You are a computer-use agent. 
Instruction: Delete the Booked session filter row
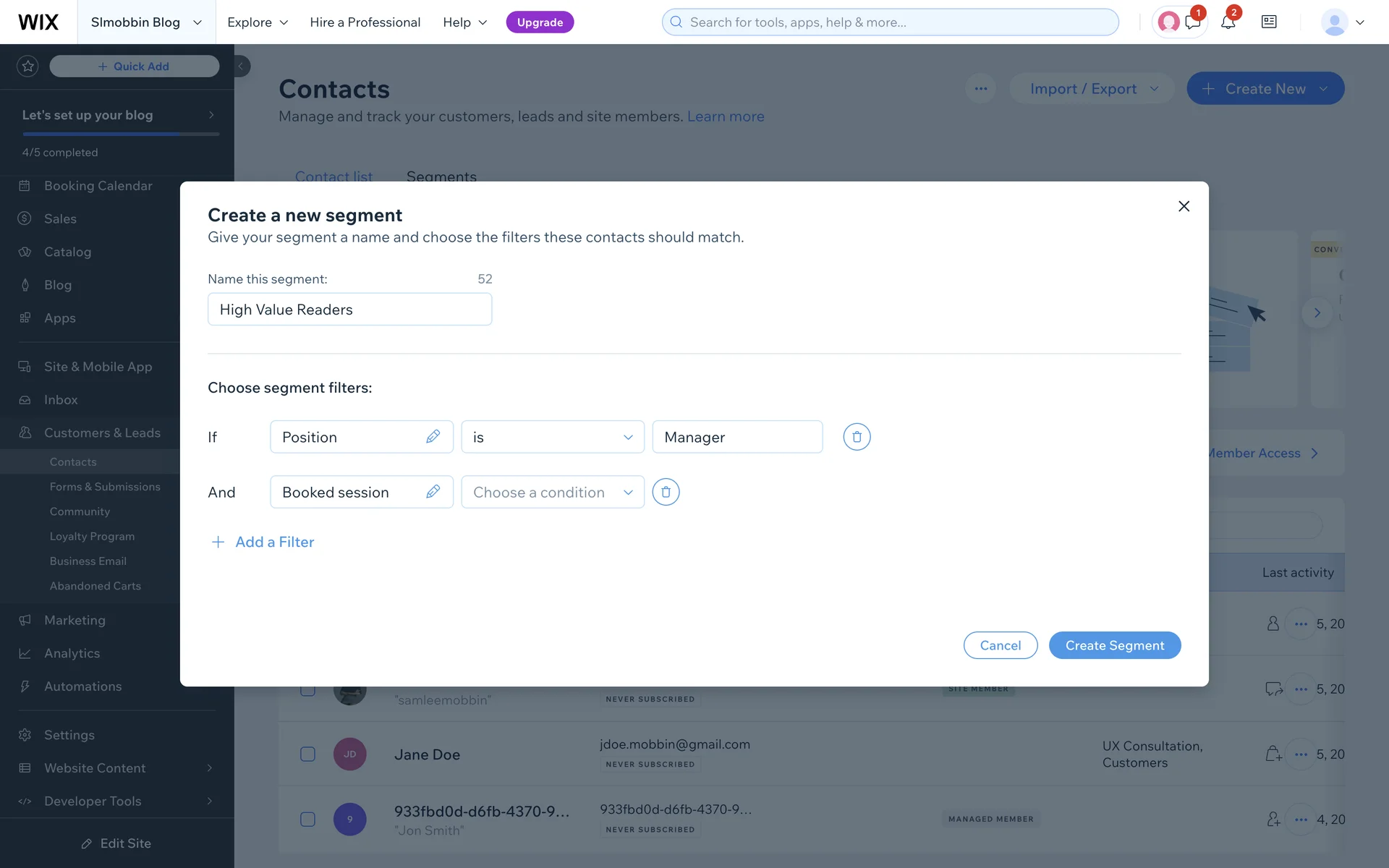click(666, 492)
